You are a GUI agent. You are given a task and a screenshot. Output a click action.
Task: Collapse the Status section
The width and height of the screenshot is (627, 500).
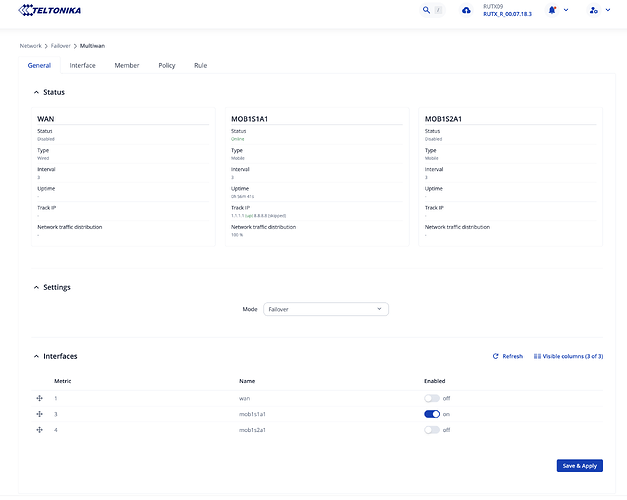point(36,92)
